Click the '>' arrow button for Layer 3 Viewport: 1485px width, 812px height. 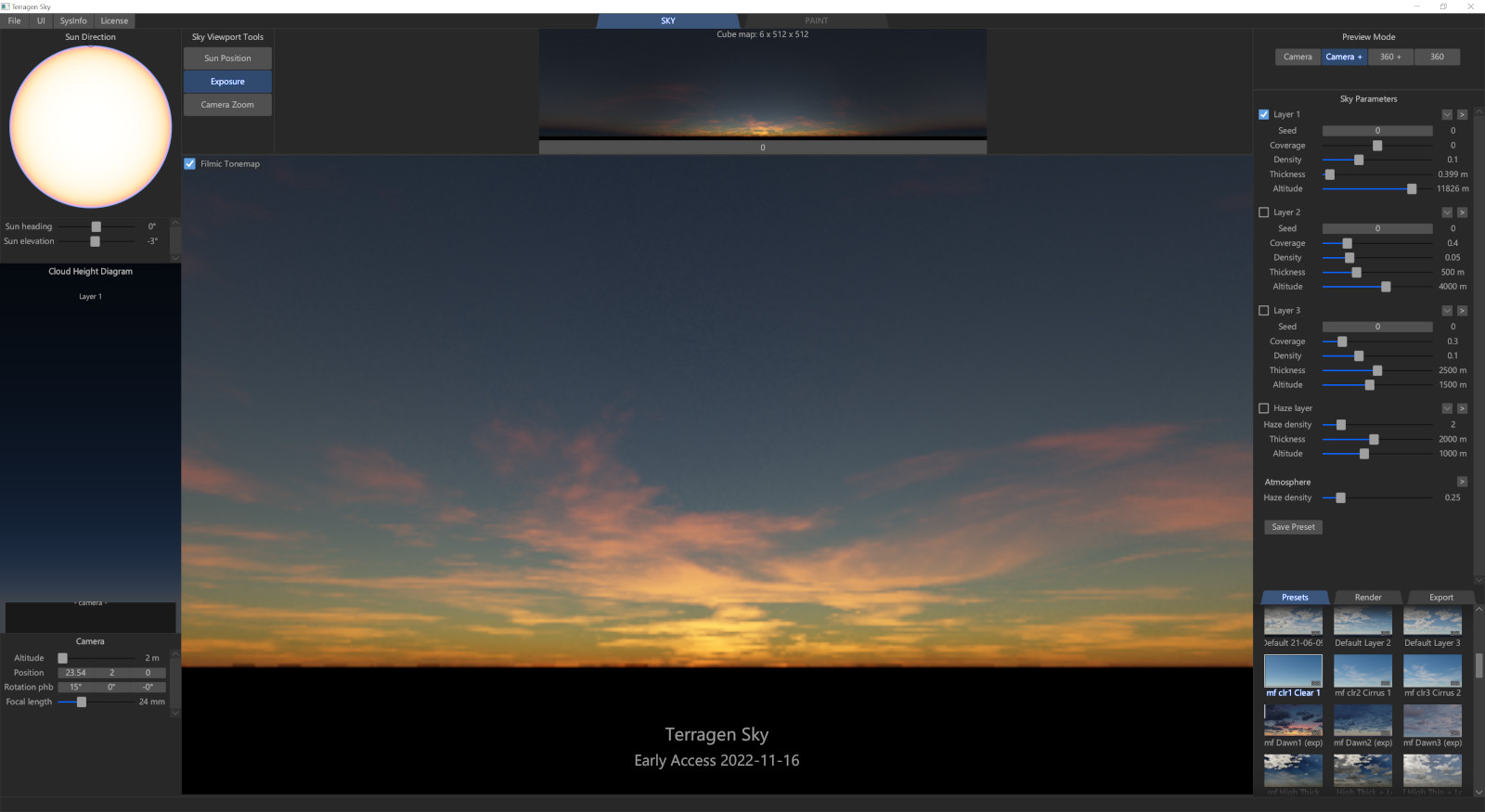point(1462,311)
